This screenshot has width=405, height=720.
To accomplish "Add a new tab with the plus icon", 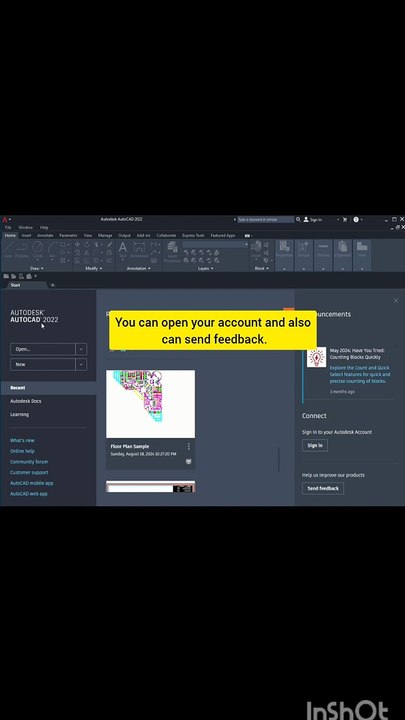I will [52, 285].
